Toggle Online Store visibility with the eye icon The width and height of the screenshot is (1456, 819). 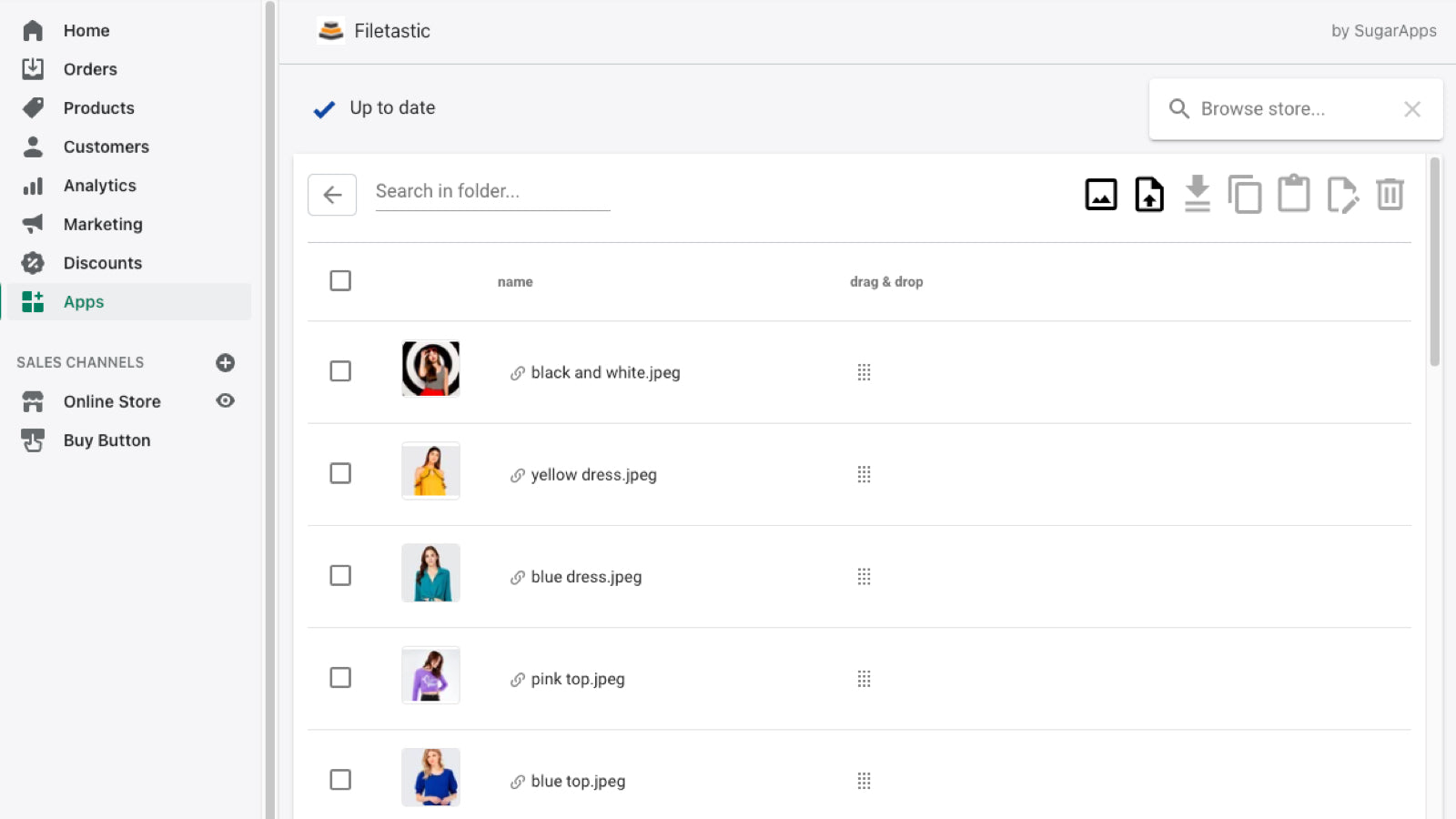(225, 400)
